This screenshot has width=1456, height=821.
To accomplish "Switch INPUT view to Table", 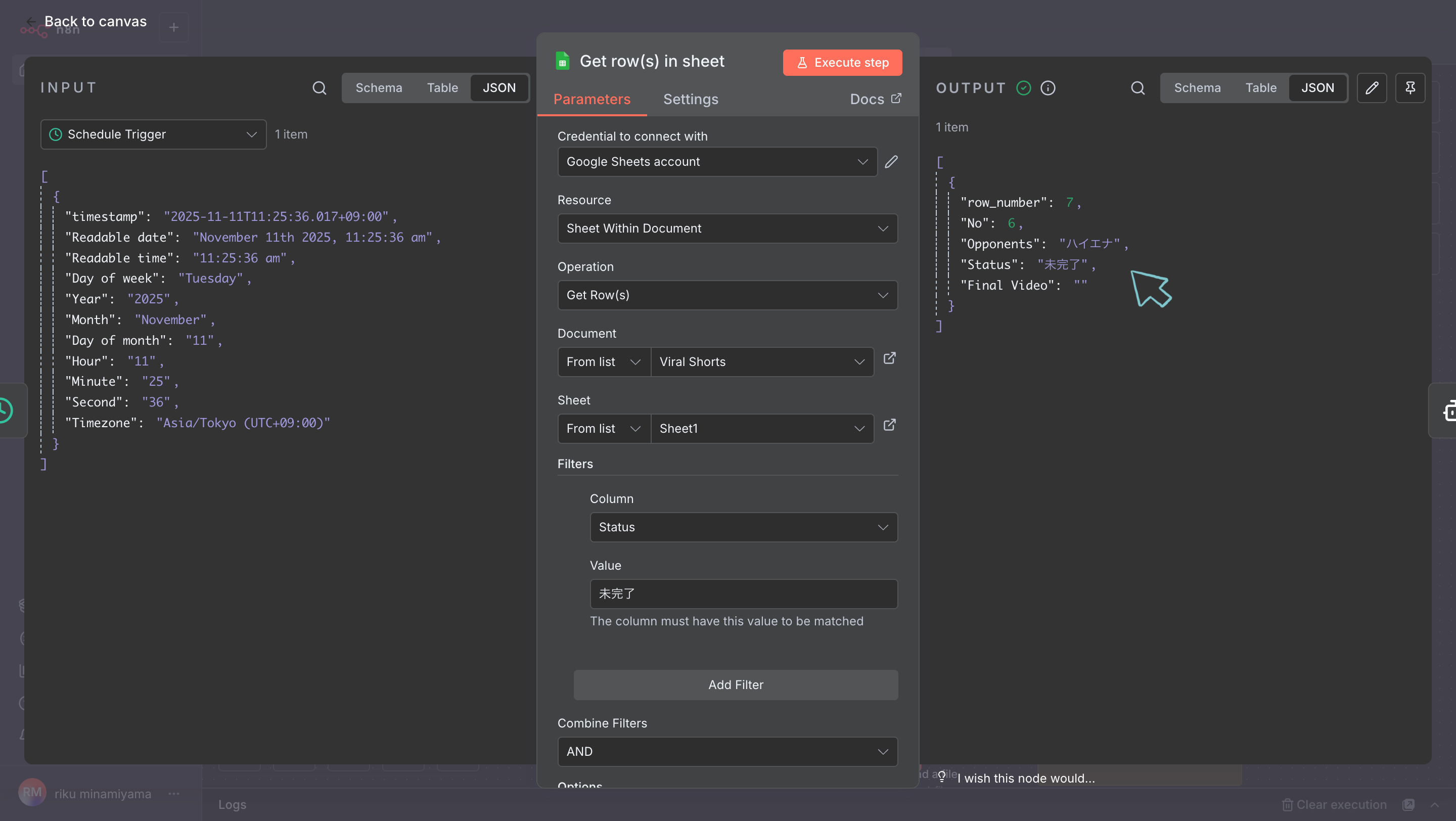I will point(442,87).
